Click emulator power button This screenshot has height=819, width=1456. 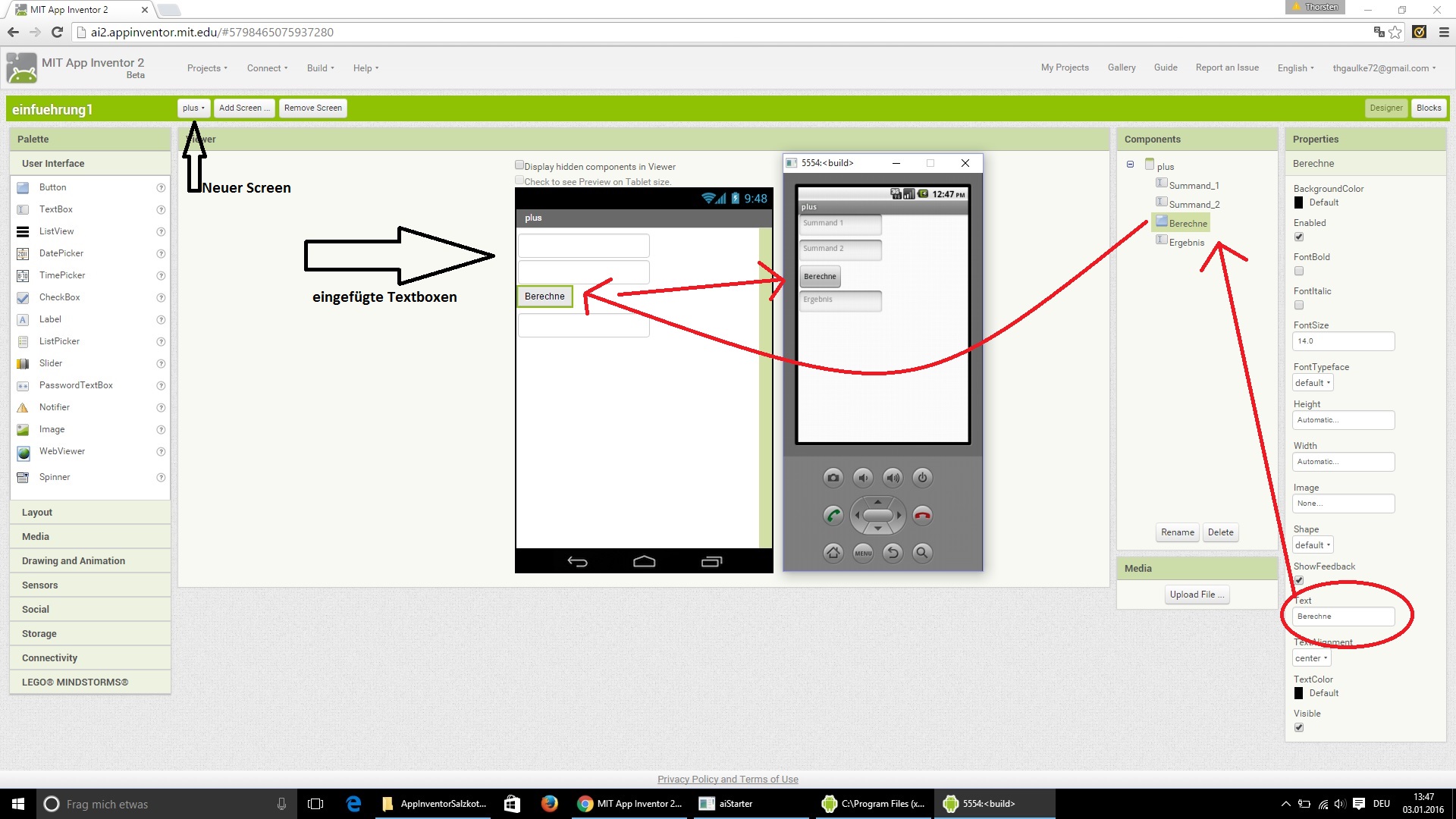coord(922,478)
